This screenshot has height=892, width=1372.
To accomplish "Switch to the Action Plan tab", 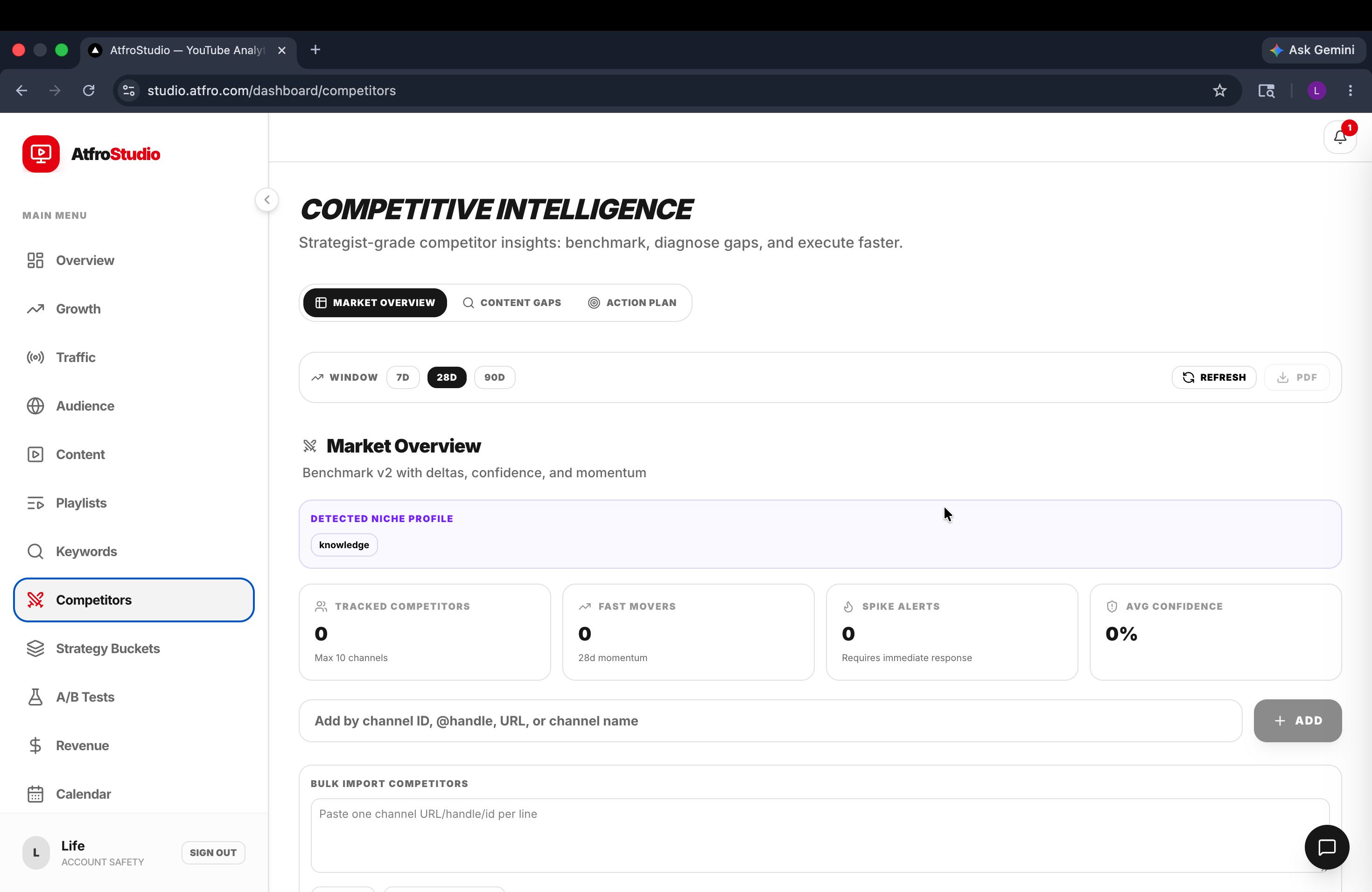I will (632, 302).
